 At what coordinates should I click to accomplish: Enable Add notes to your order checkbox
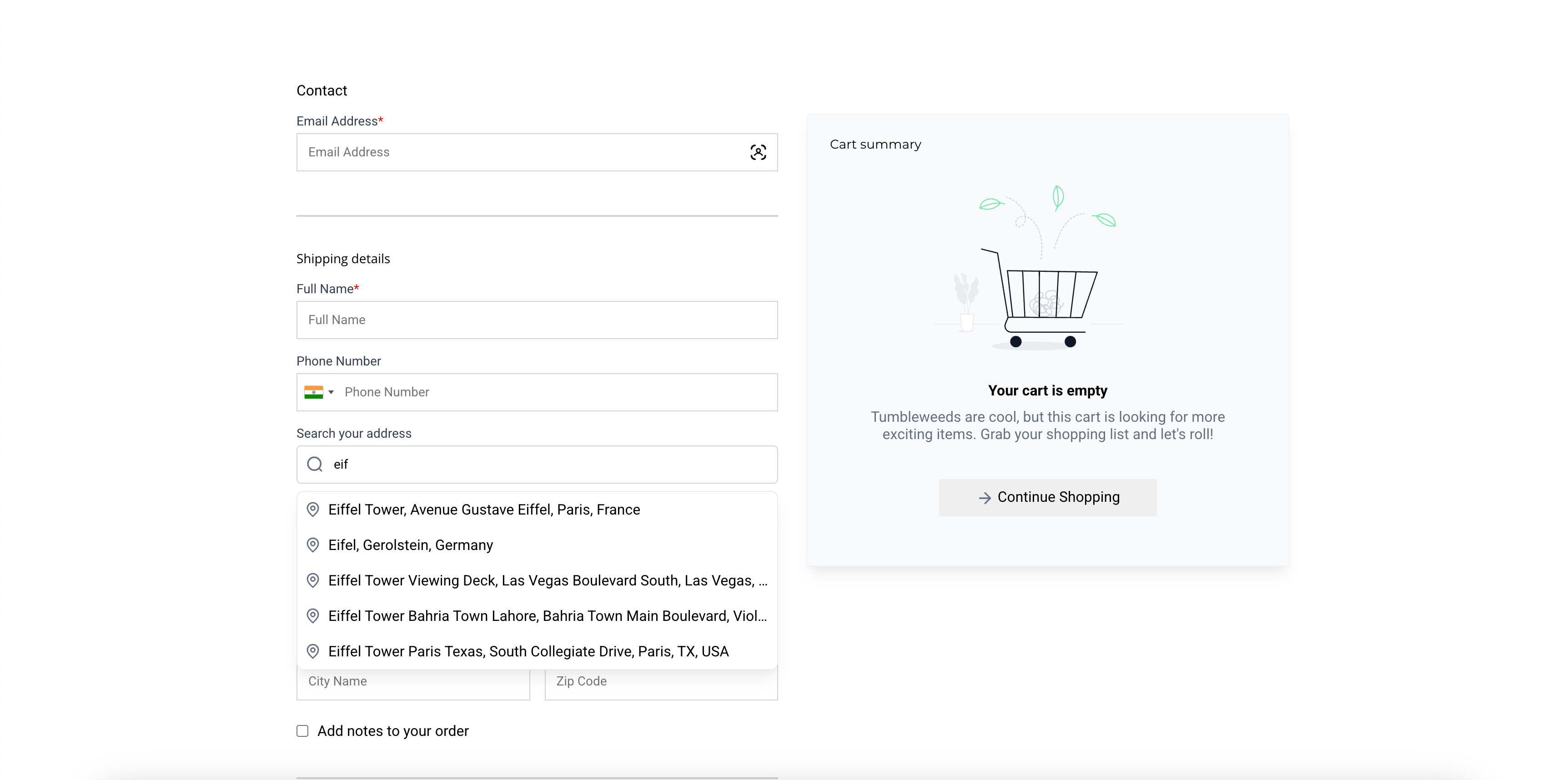click(302, 731)
